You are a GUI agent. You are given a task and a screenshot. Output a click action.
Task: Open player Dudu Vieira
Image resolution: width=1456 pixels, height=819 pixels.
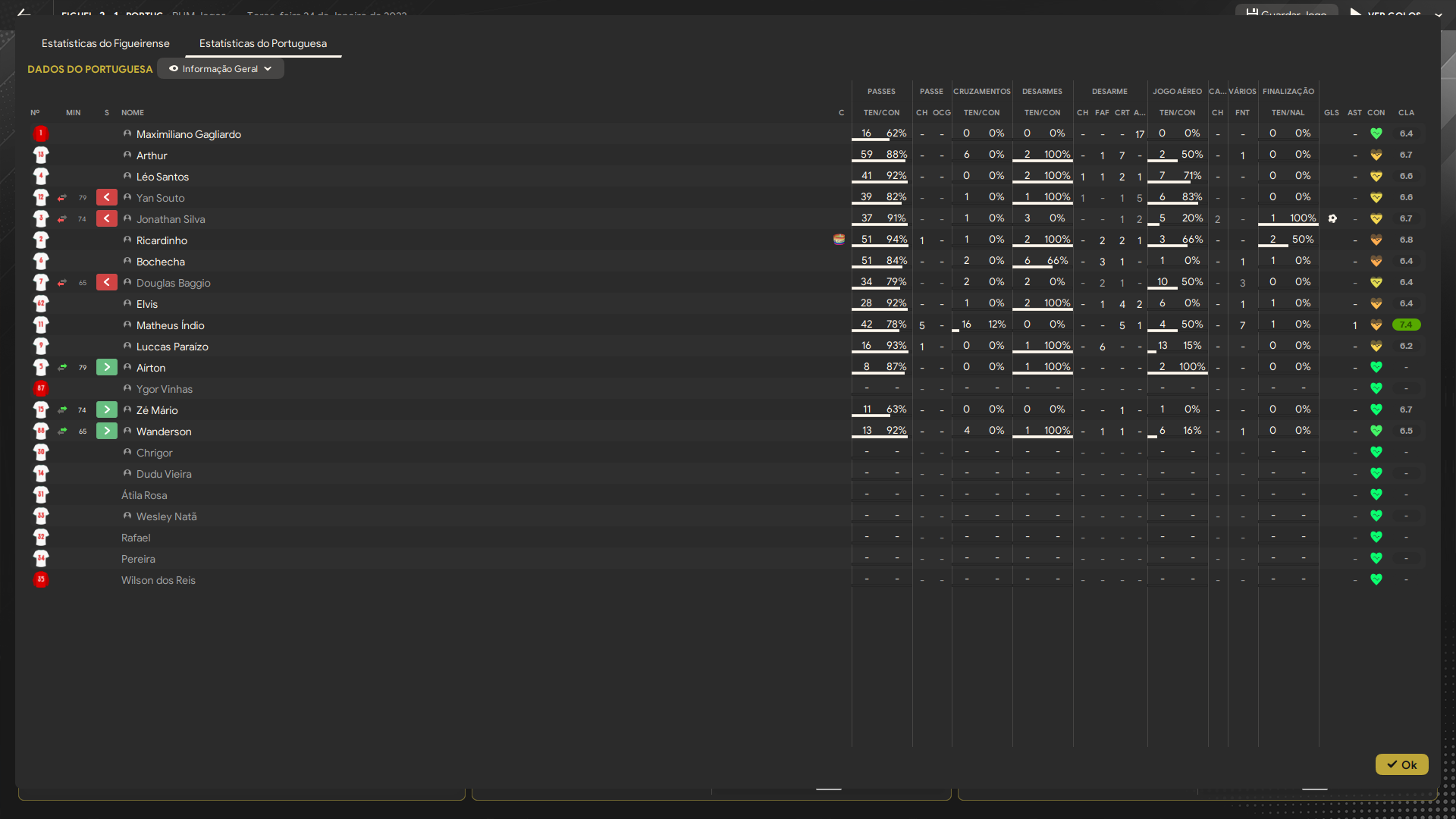[164, 474]
